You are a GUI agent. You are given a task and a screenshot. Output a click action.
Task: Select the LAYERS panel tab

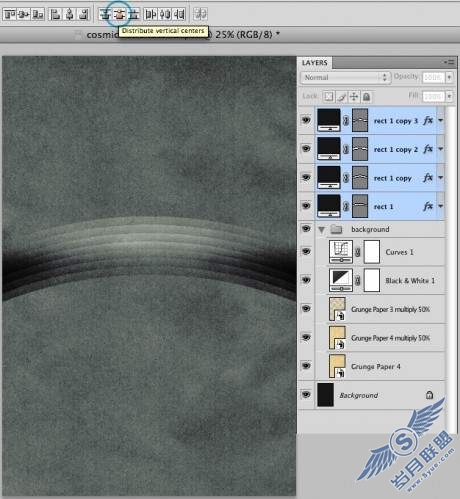(314, 63)
